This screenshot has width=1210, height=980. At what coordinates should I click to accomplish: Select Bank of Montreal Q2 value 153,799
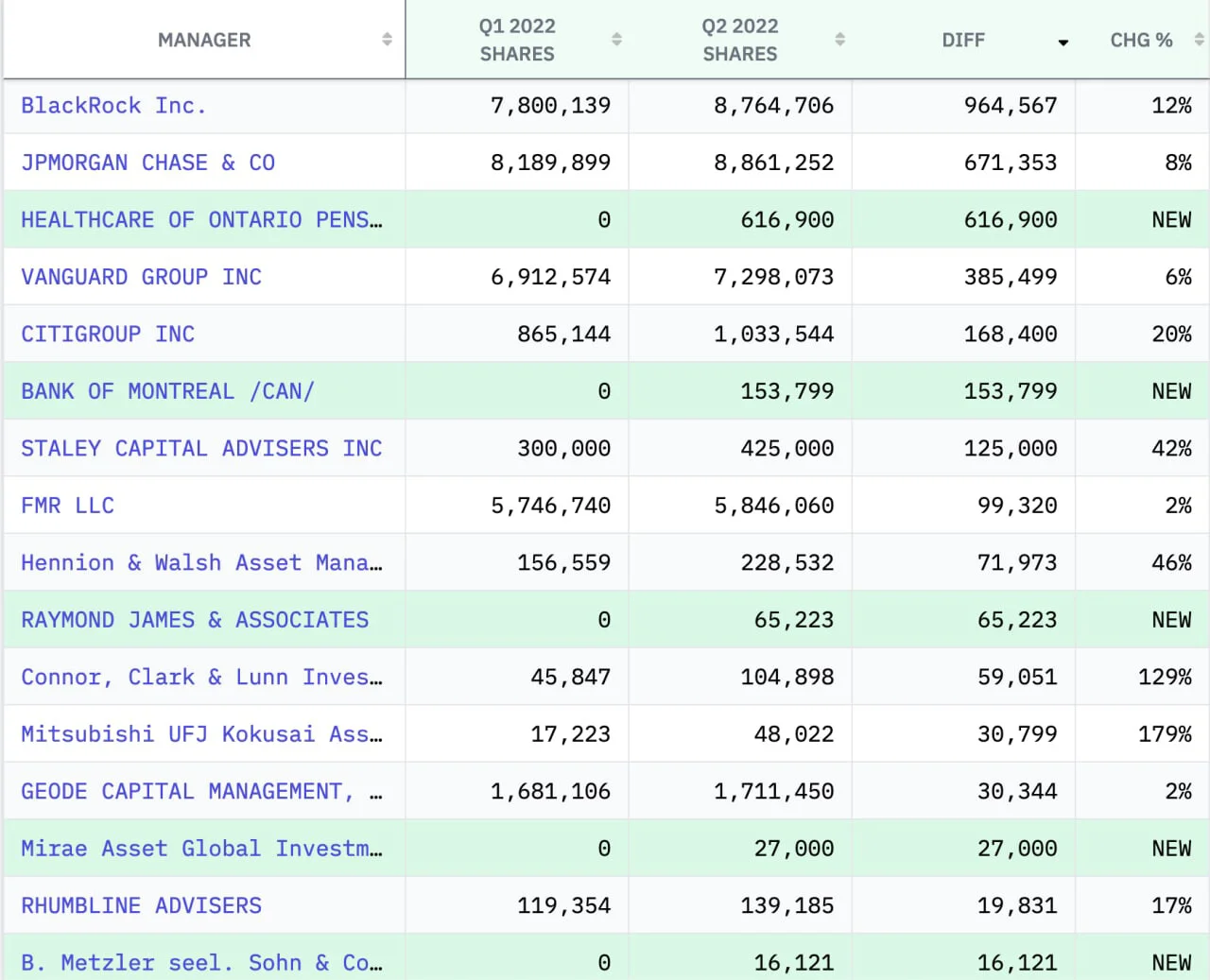click(786, 391)
